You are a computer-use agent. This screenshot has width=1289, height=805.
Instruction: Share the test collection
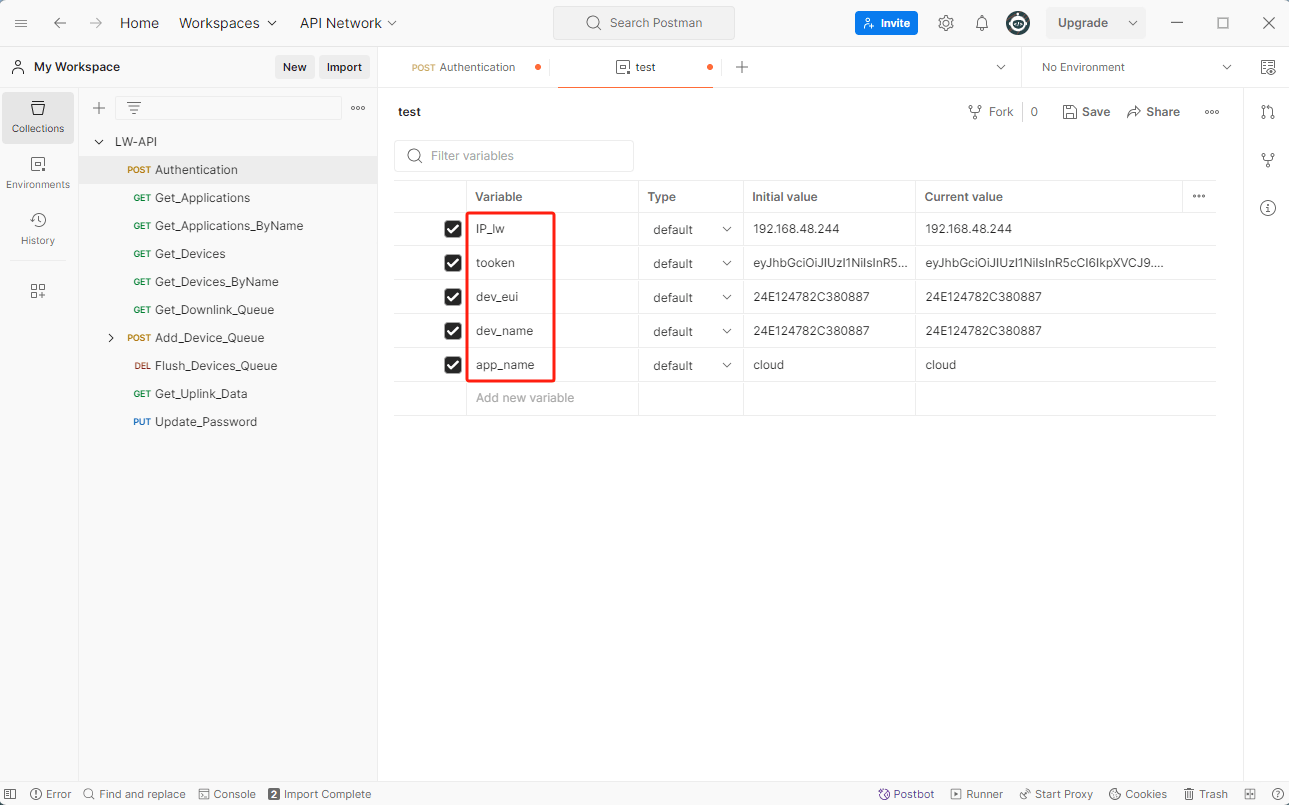click(1153, 112)
